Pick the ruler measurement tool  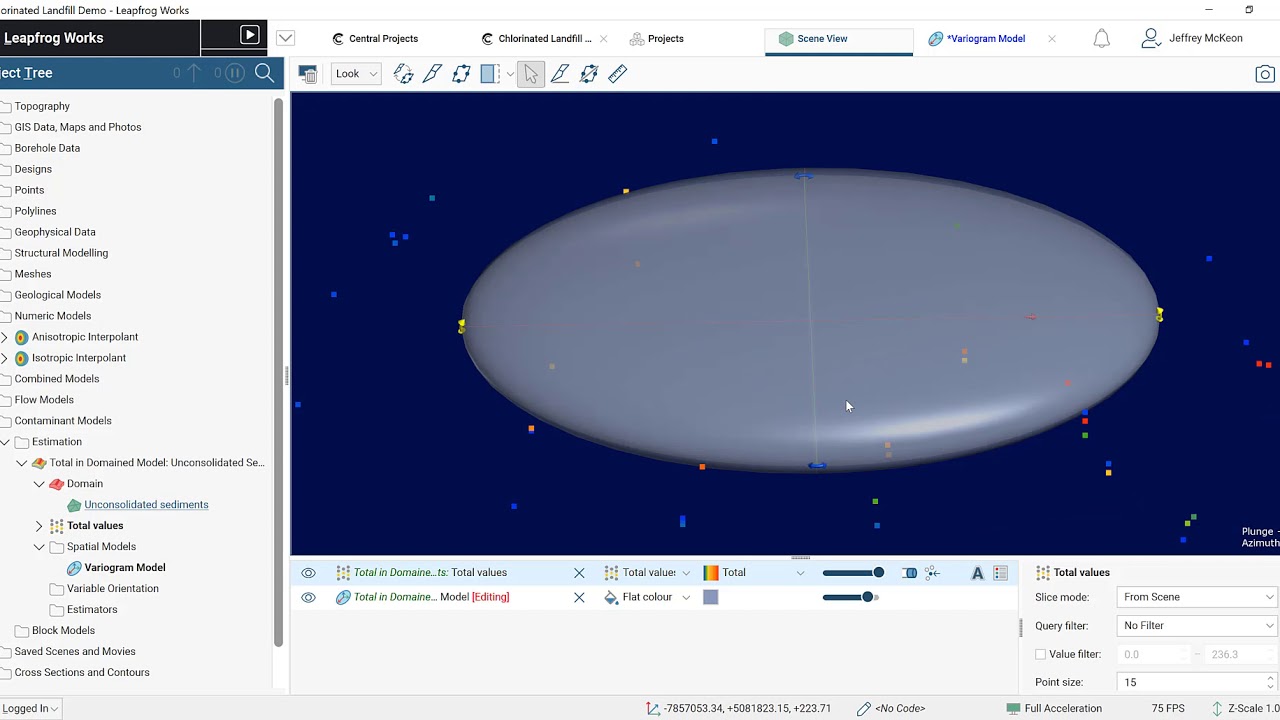[x=618, y=74]
